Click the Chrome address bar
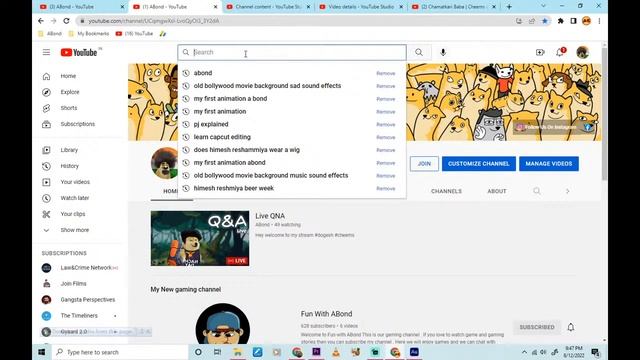640x360 pixels. (x=294, y=21)
